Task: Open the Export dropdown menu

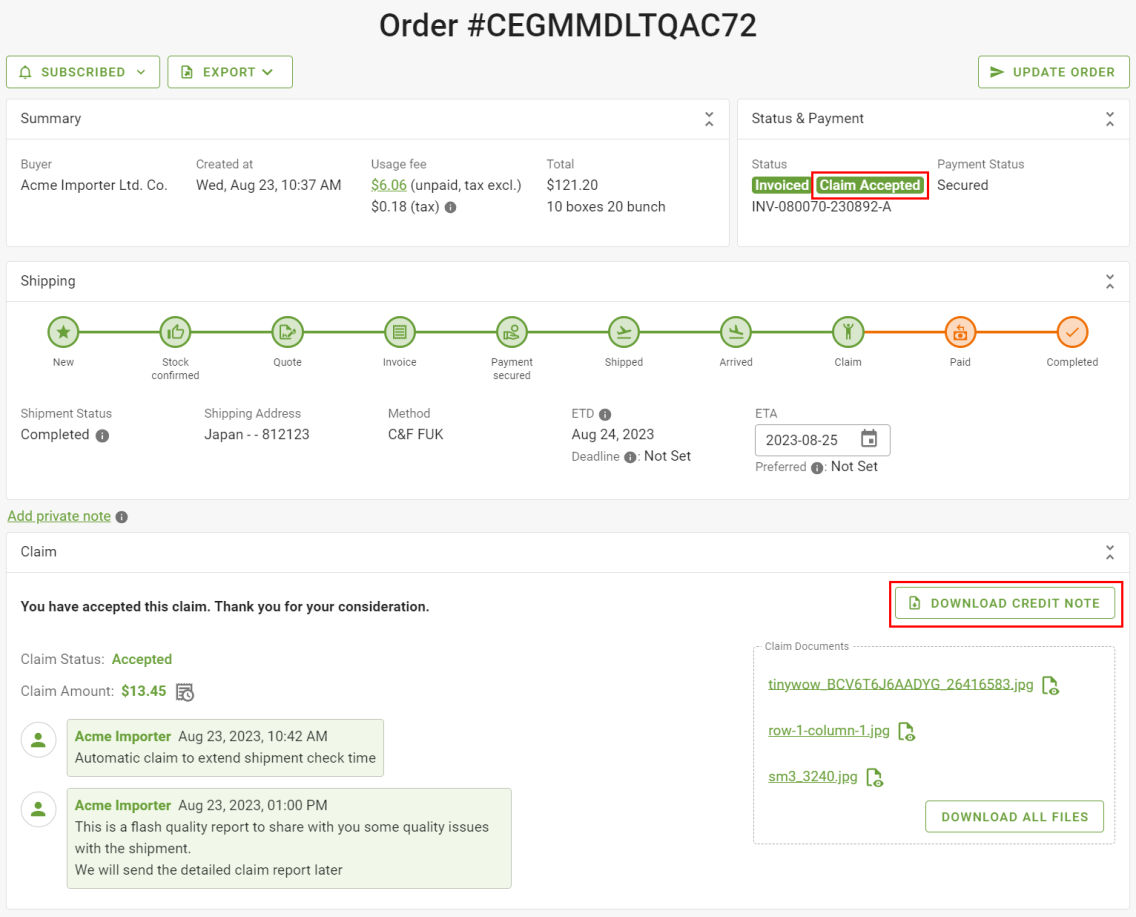Action: pyautogui.click(x=230, y=72)
